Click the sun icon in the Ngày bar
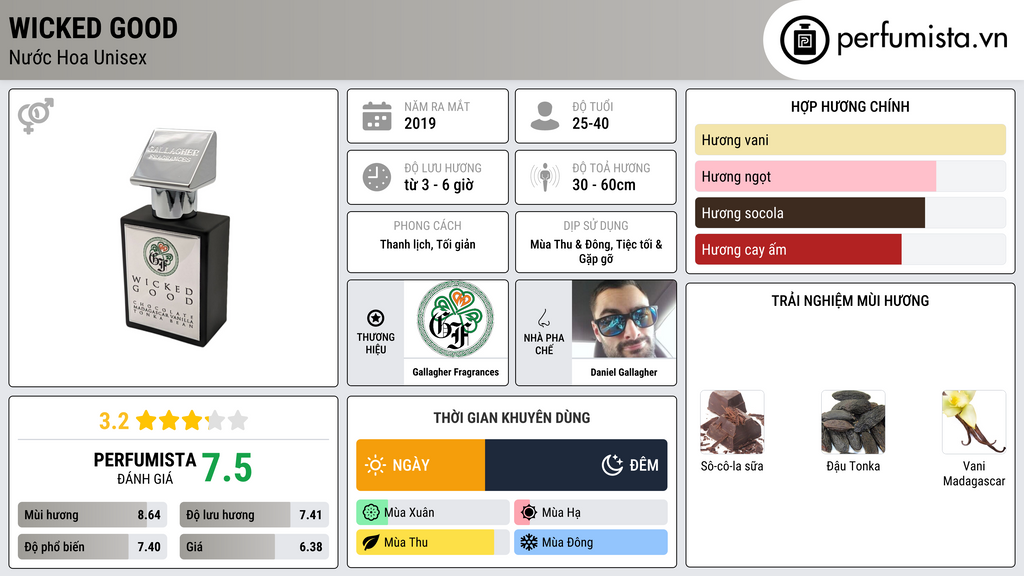 376,465
